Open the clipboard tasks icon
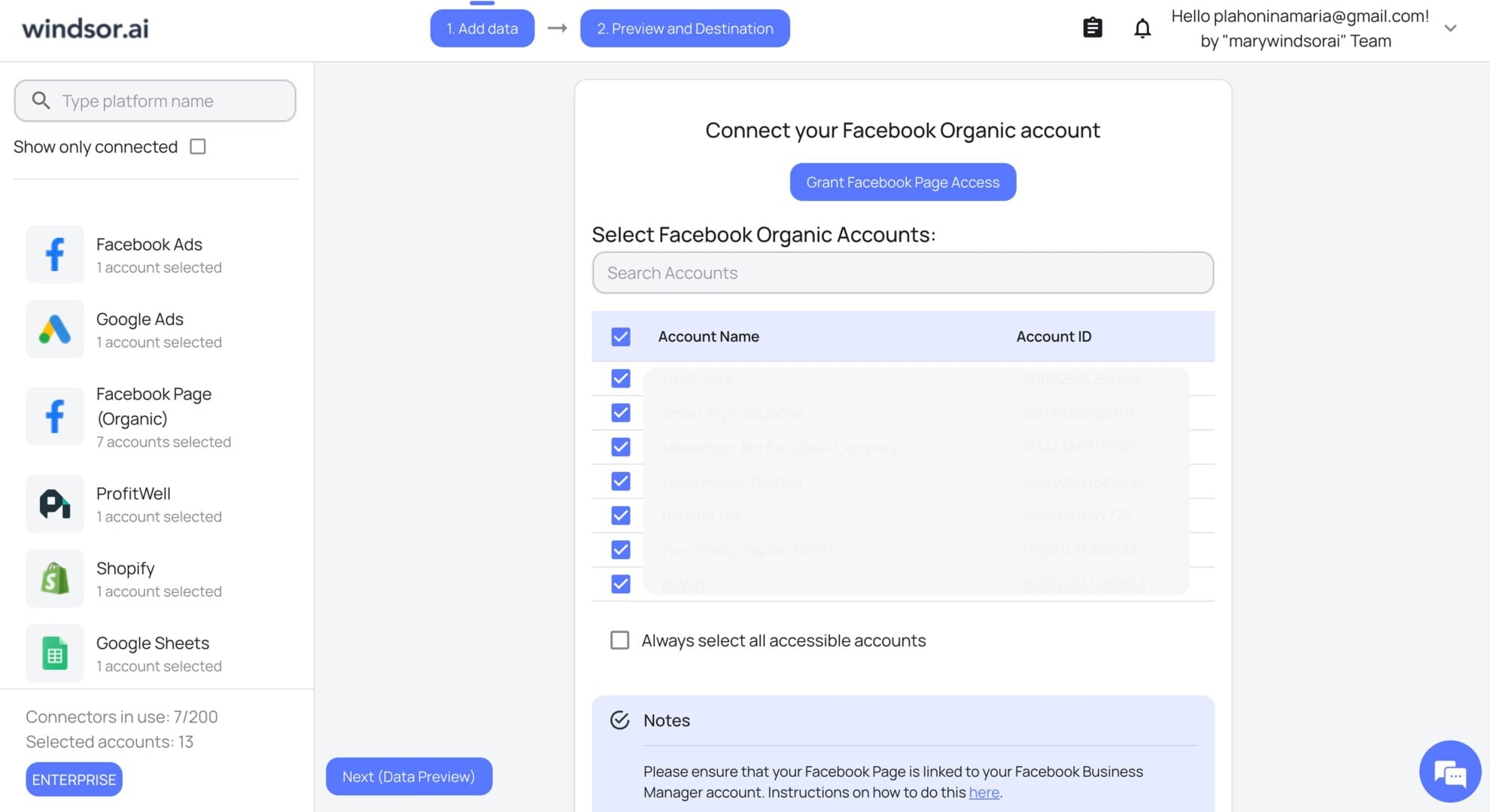 coord(1092,28)
